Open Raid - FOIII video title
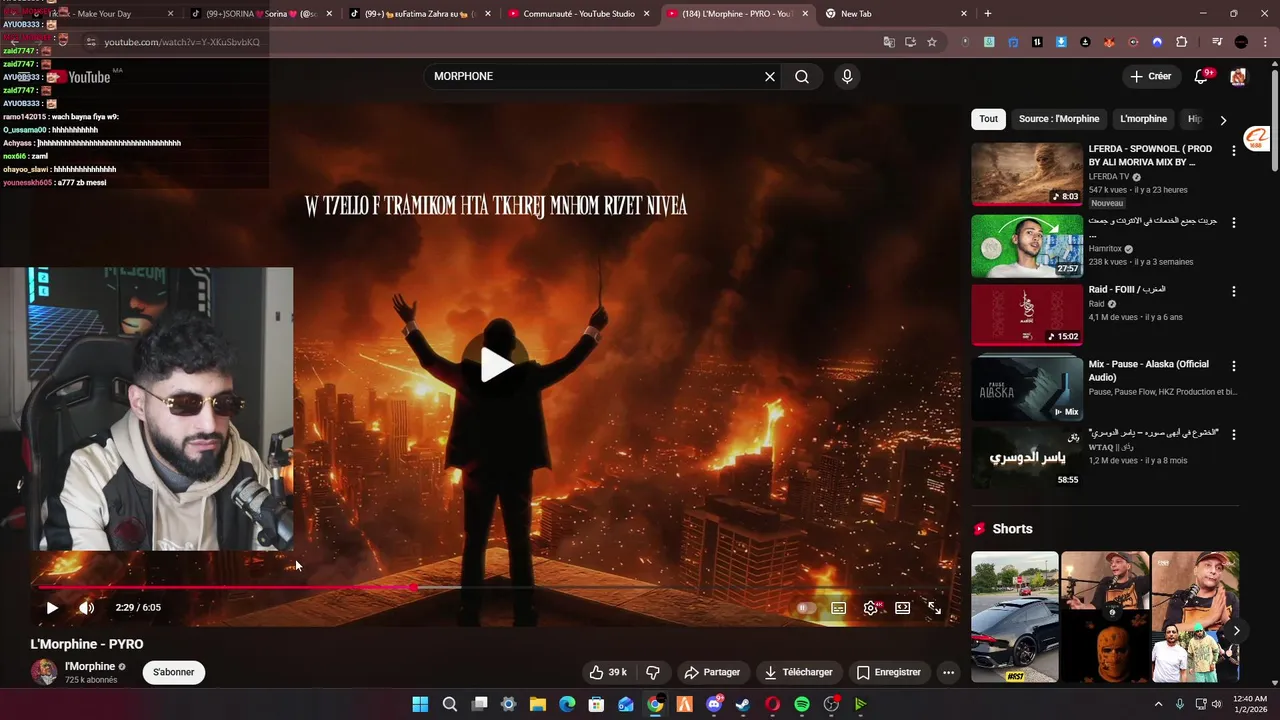The height and width of the screenshot is (720, 1280). tap(1127, 290)
